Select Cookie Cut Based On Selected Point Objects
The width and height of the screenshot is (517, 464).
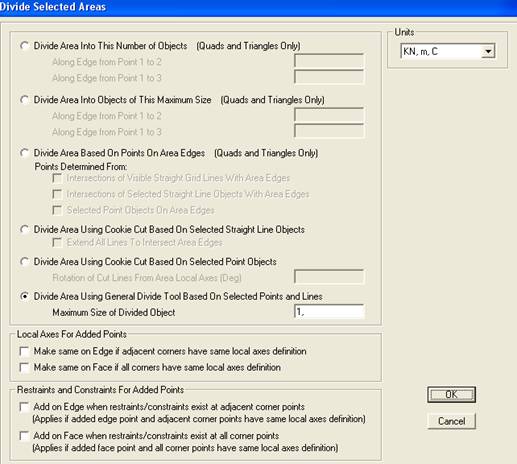24,262
